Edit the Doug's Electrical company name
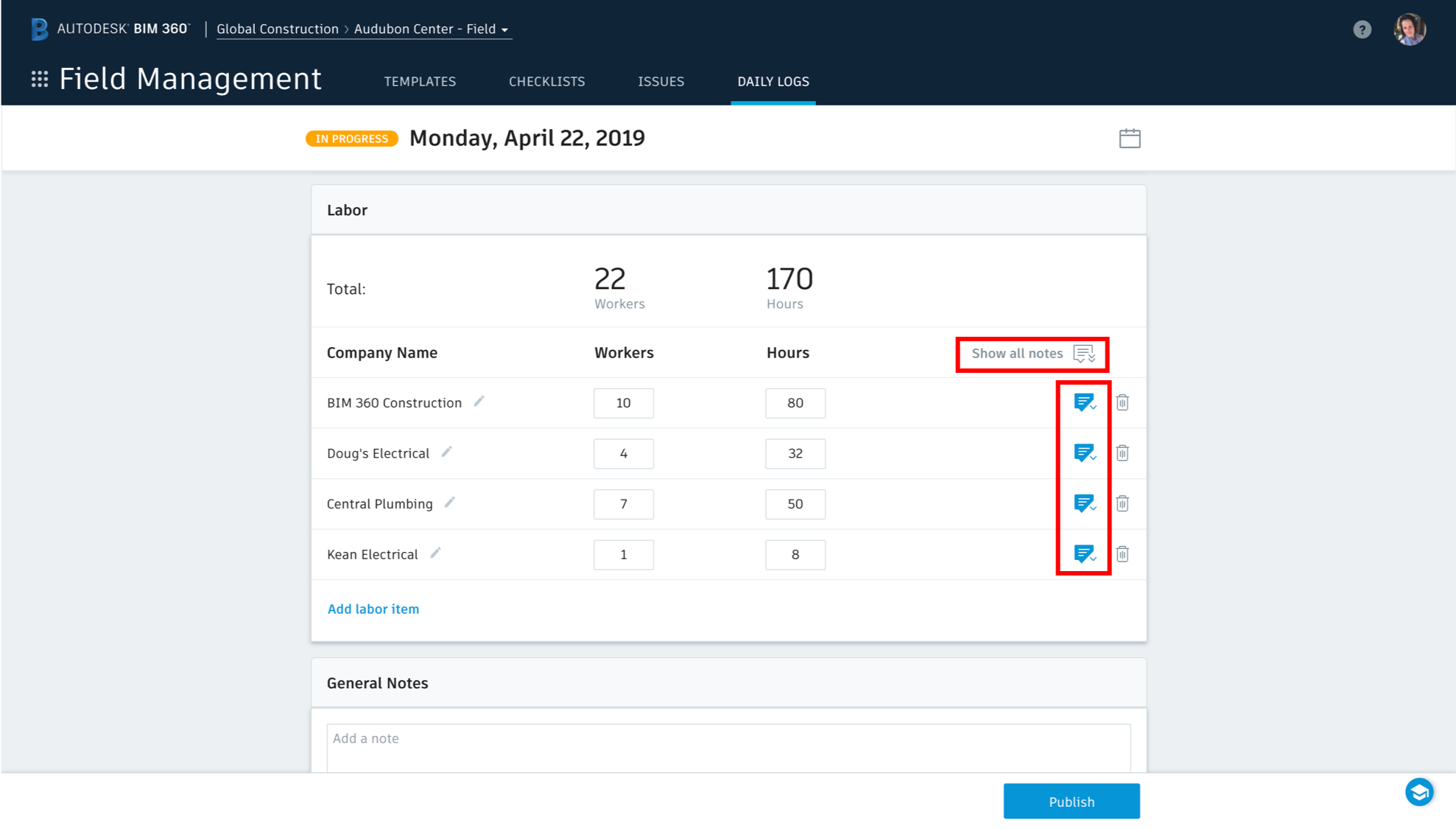The image size is (1456, 829). 446,452
